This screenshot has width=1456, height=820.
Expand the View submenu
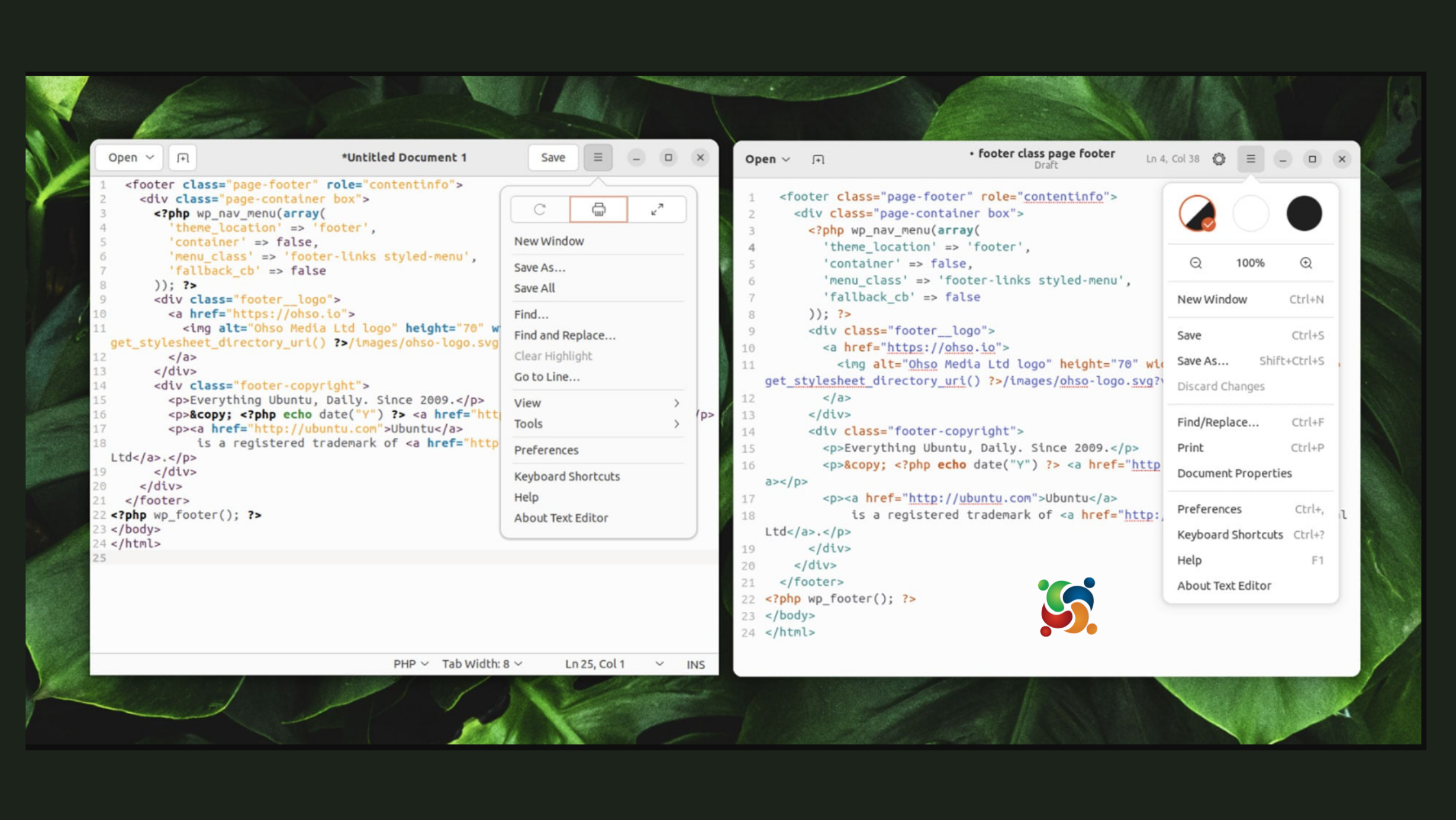point(598,403)
